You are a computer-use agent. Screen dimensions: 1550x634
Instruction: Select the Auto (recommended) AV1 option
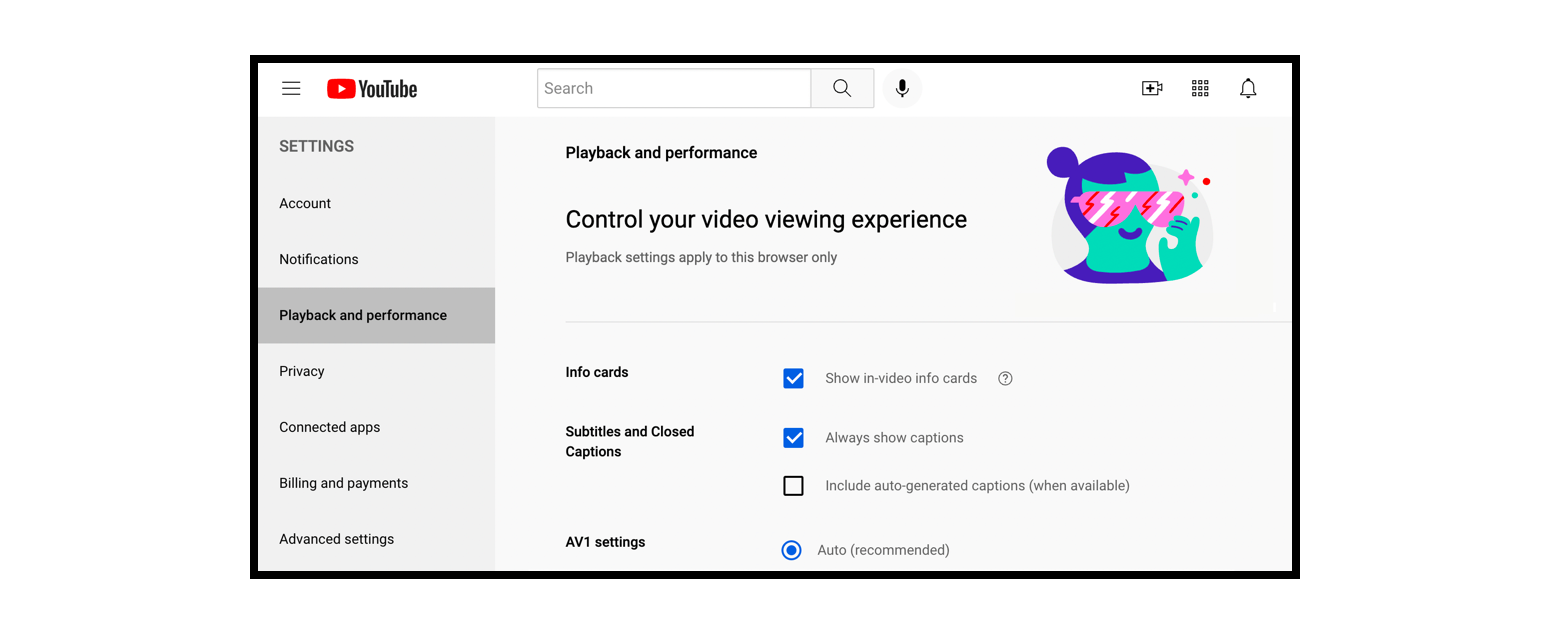(791, 550)
